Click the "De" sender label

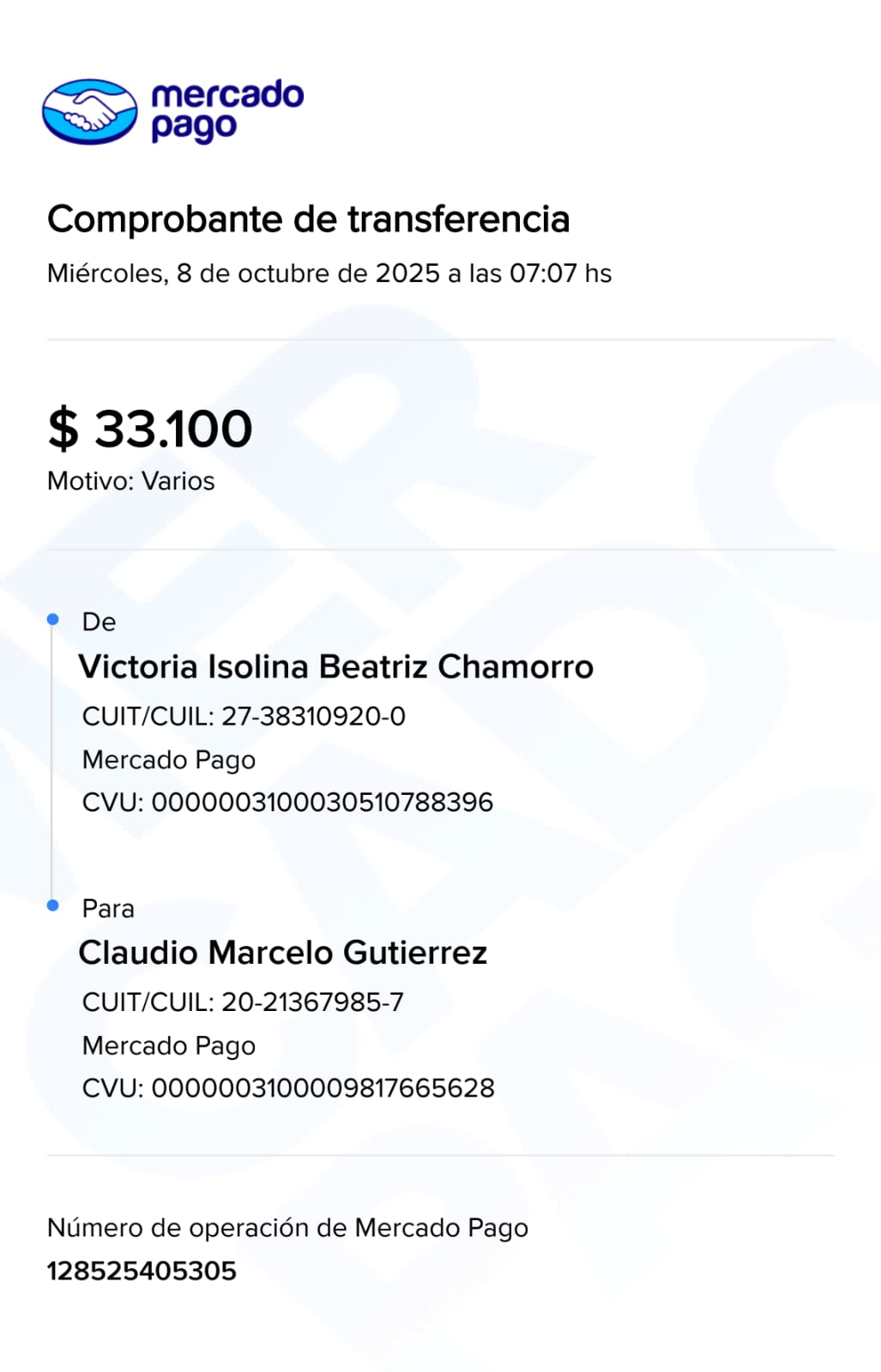click(x=99, y=622)
